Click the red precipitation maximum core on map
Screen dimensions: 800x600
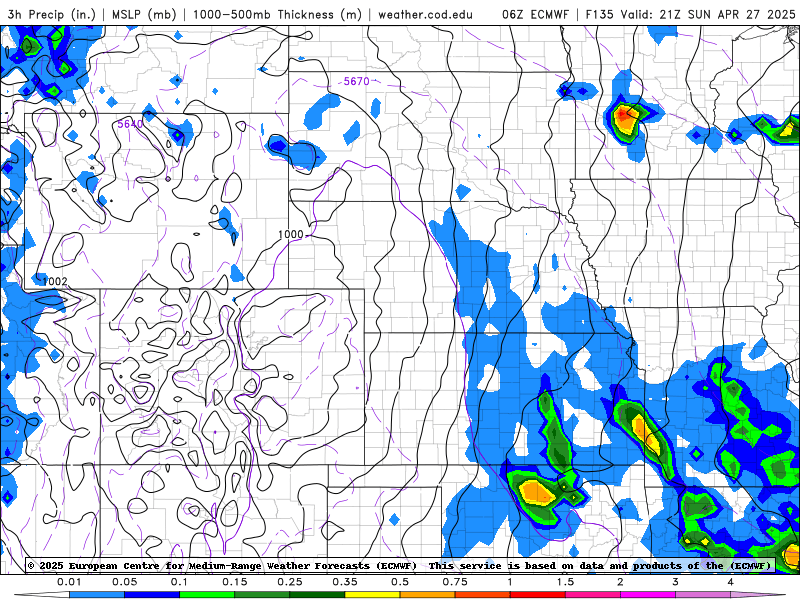623,115
